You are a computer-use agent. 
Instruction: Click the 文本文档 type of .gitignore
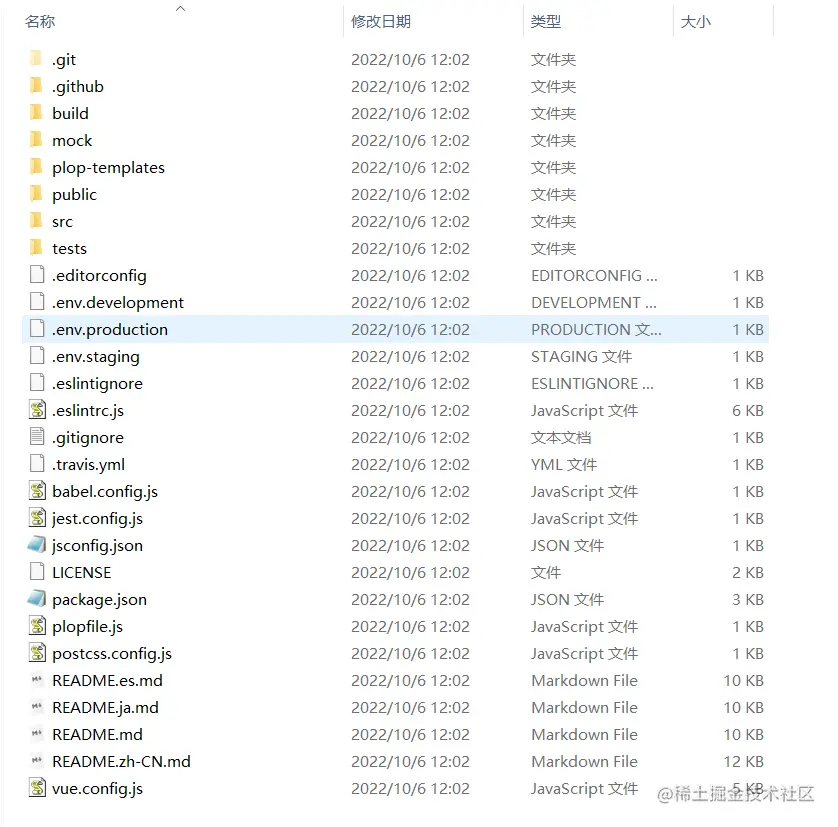[x=561, y=437]
